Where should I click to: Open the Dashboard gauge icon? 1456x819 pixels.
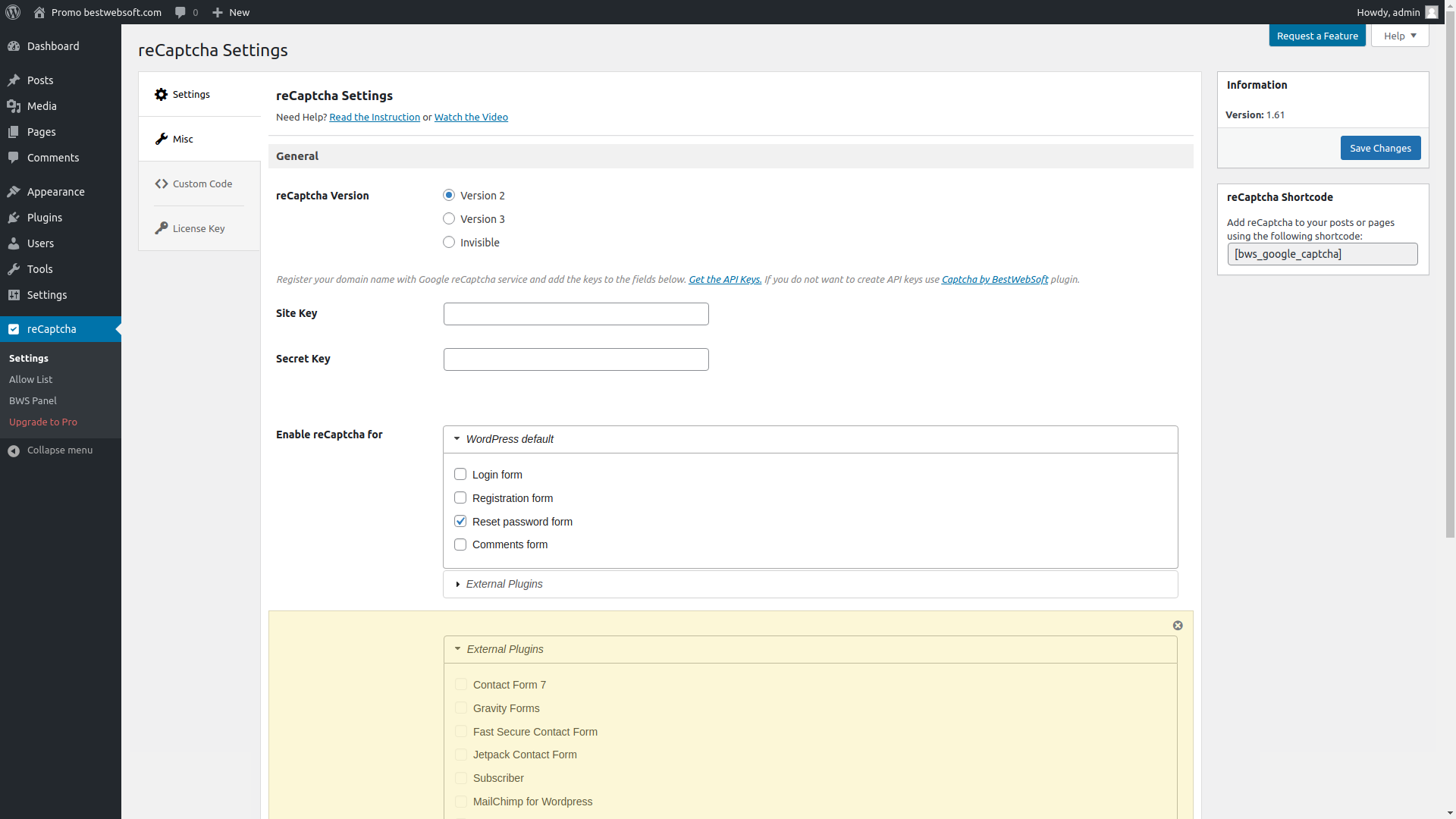[14, 46]
